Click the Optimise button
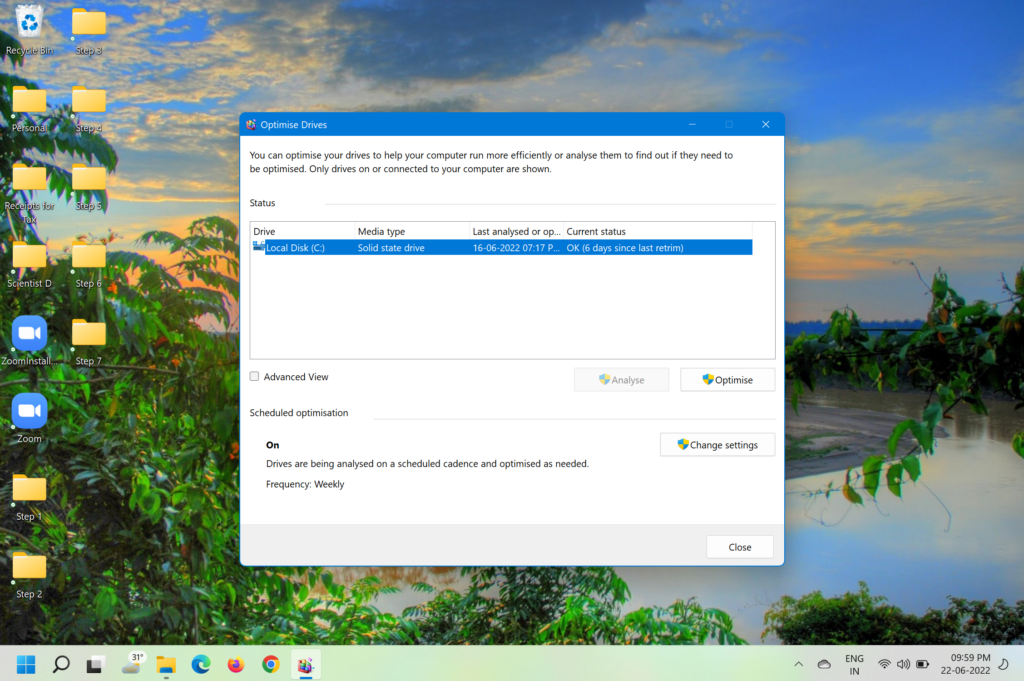The height and width of the screenshot is (681, 1024). [x=728, y=379]
